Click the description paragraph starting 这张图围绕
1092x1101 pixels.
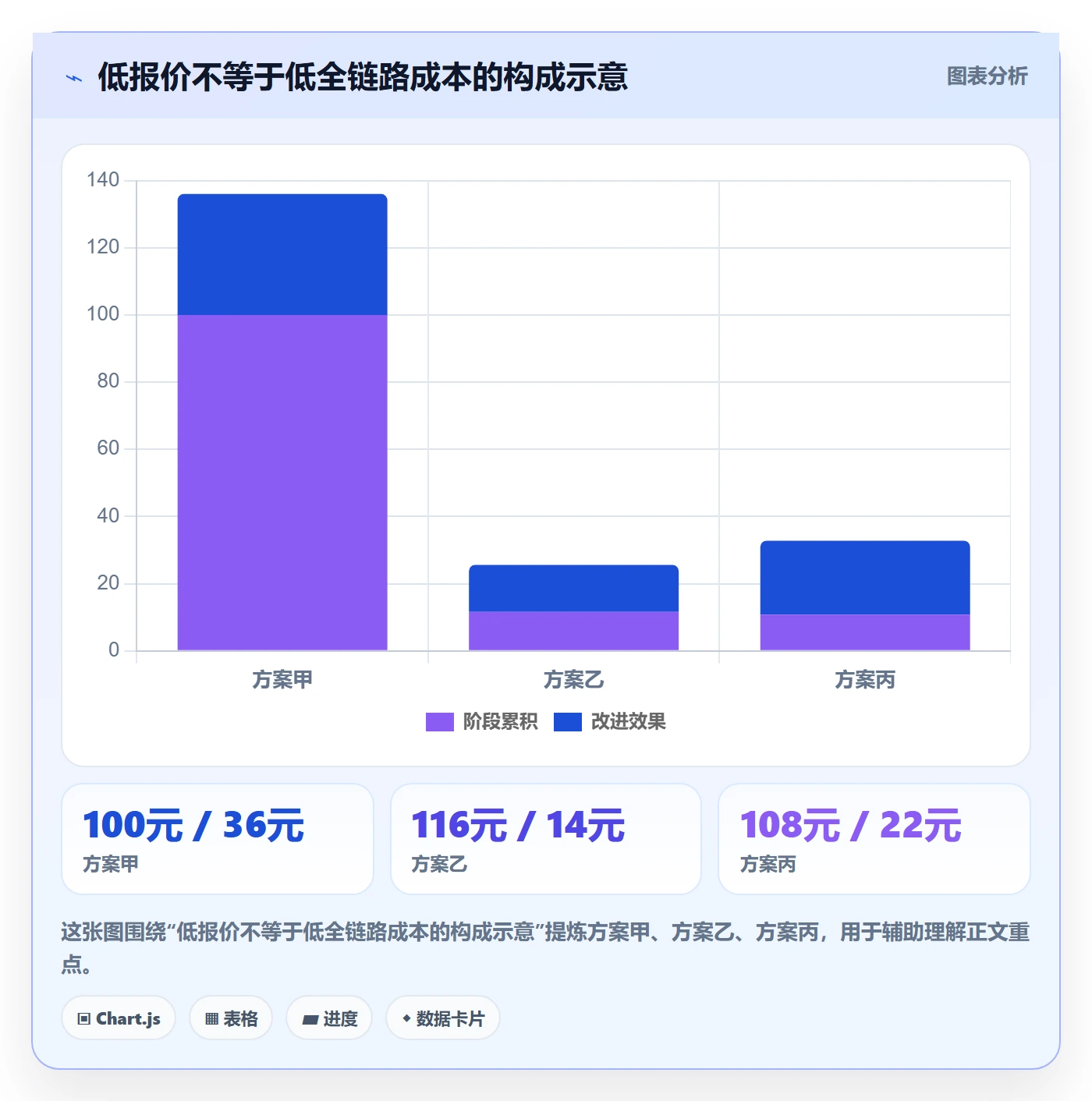pyautogui.click(x=546, y=948)
